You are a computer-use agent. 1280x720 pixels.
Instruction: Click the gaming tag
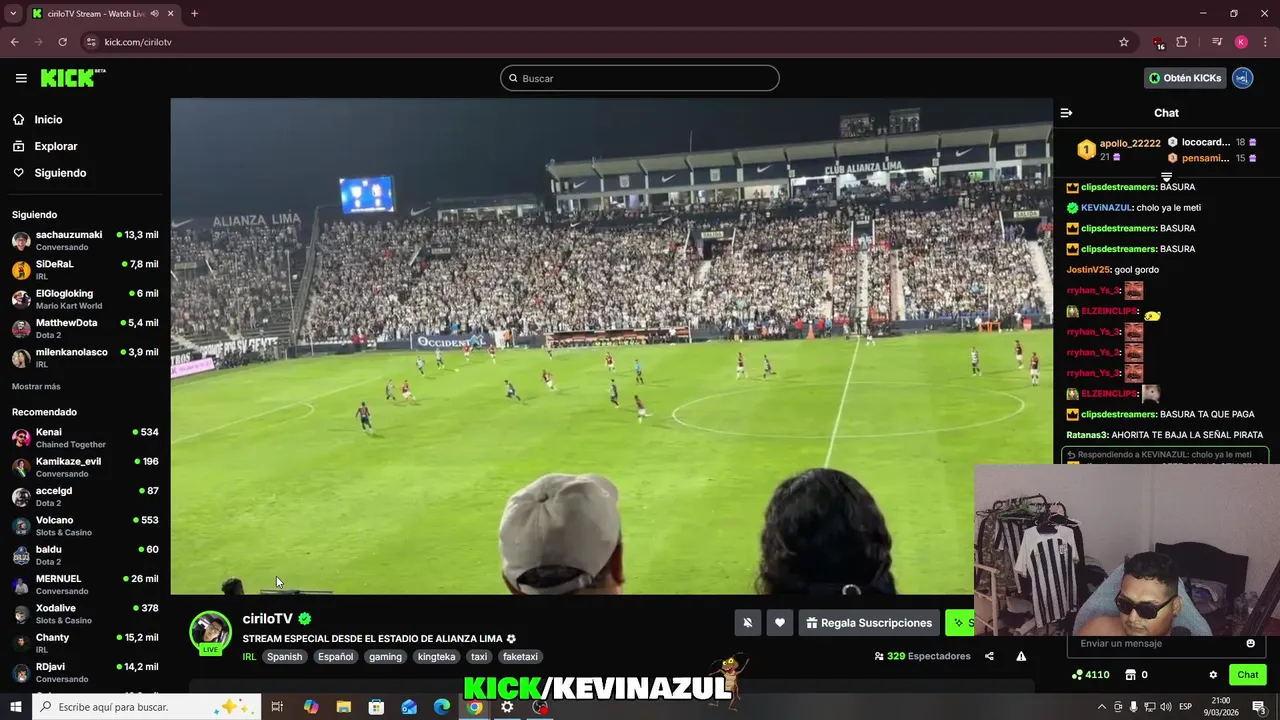pyautogui.click(x=385, y=657)
